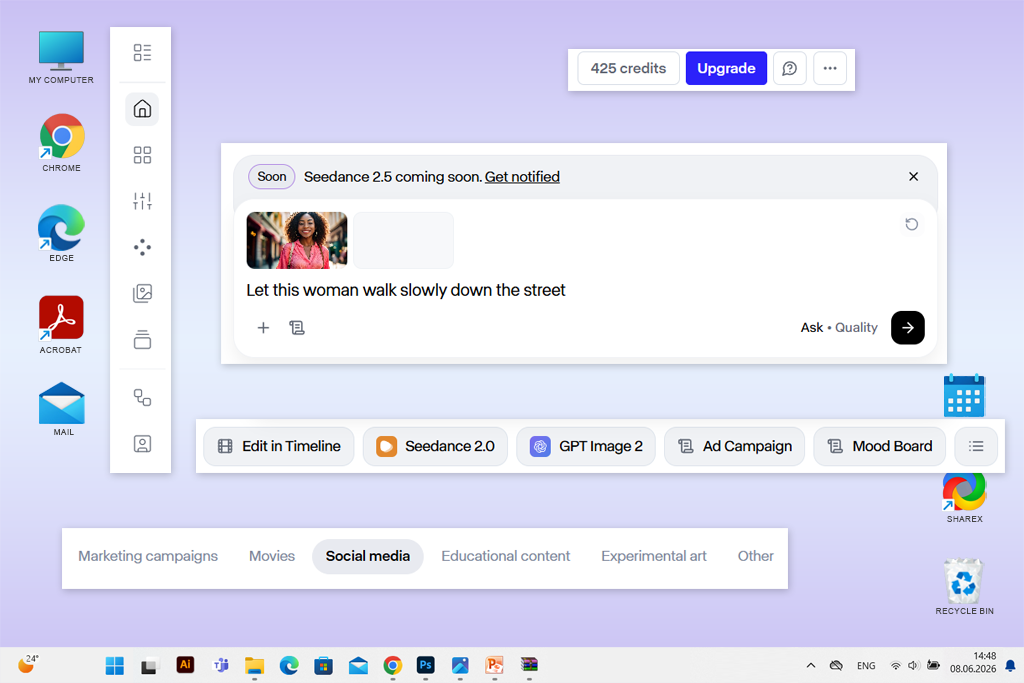Image resolution: width=1024 pixels, height=683 pixels.
Task: Open Mail desktop icon
Action: [61, 409]
